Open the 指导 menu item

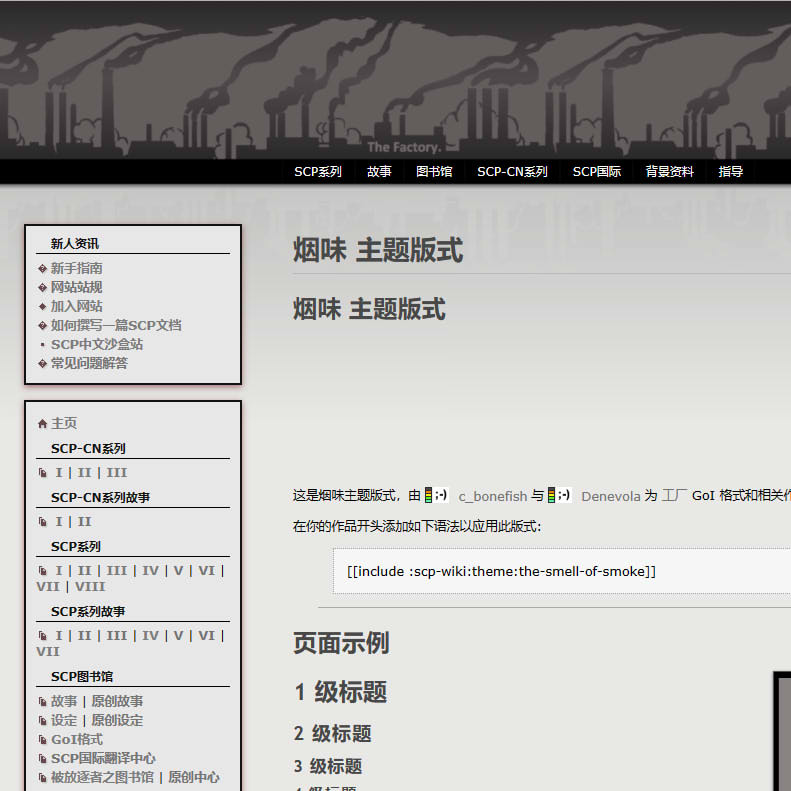(730, 172)
